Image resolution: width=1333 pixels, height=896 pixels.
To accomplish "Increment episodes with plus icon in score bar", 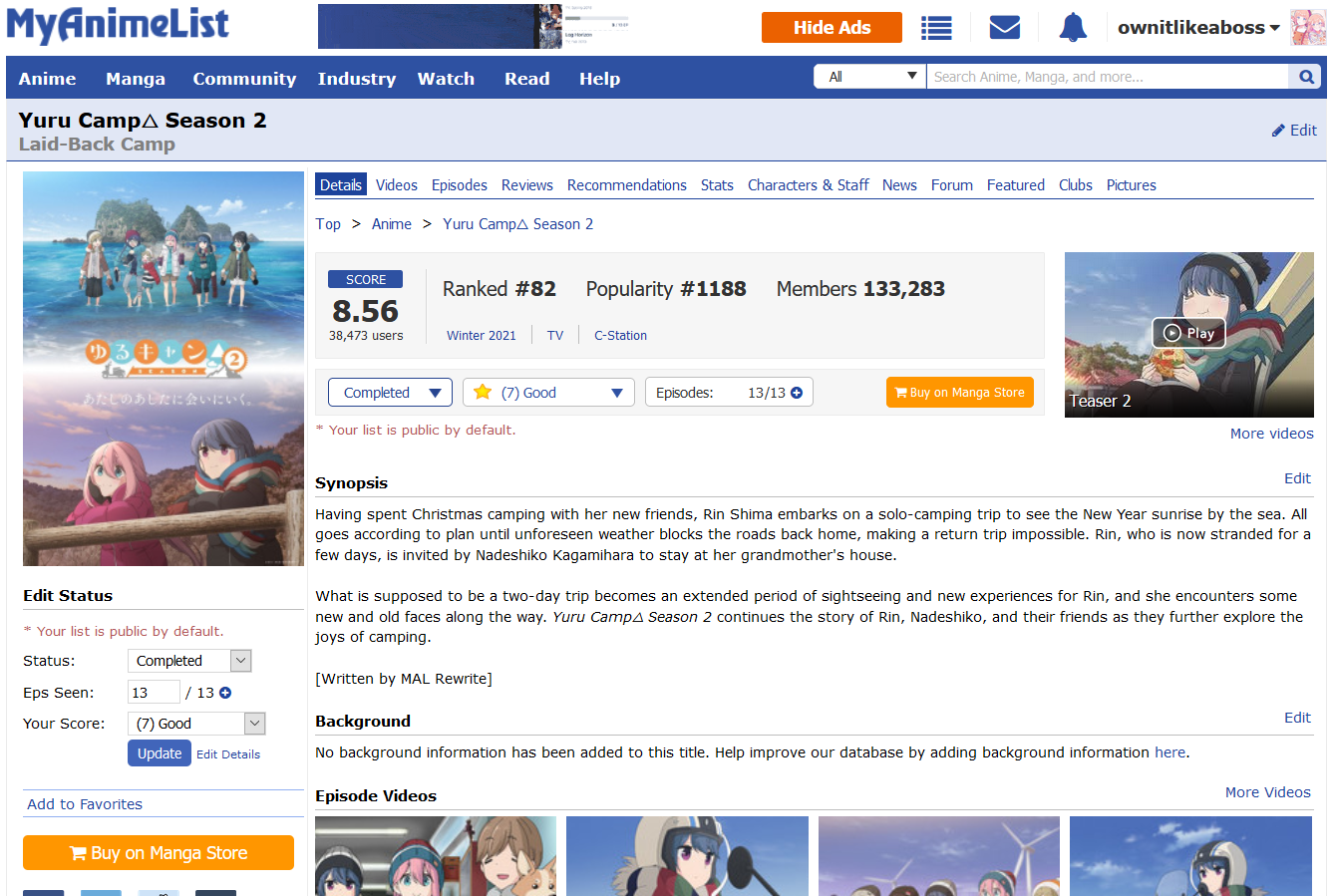I will pos(797,393).
